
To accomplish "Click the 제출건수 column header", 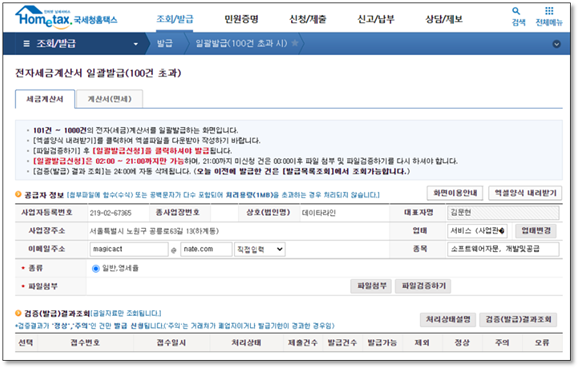I will pyautogui.click(x=303, y=343).
